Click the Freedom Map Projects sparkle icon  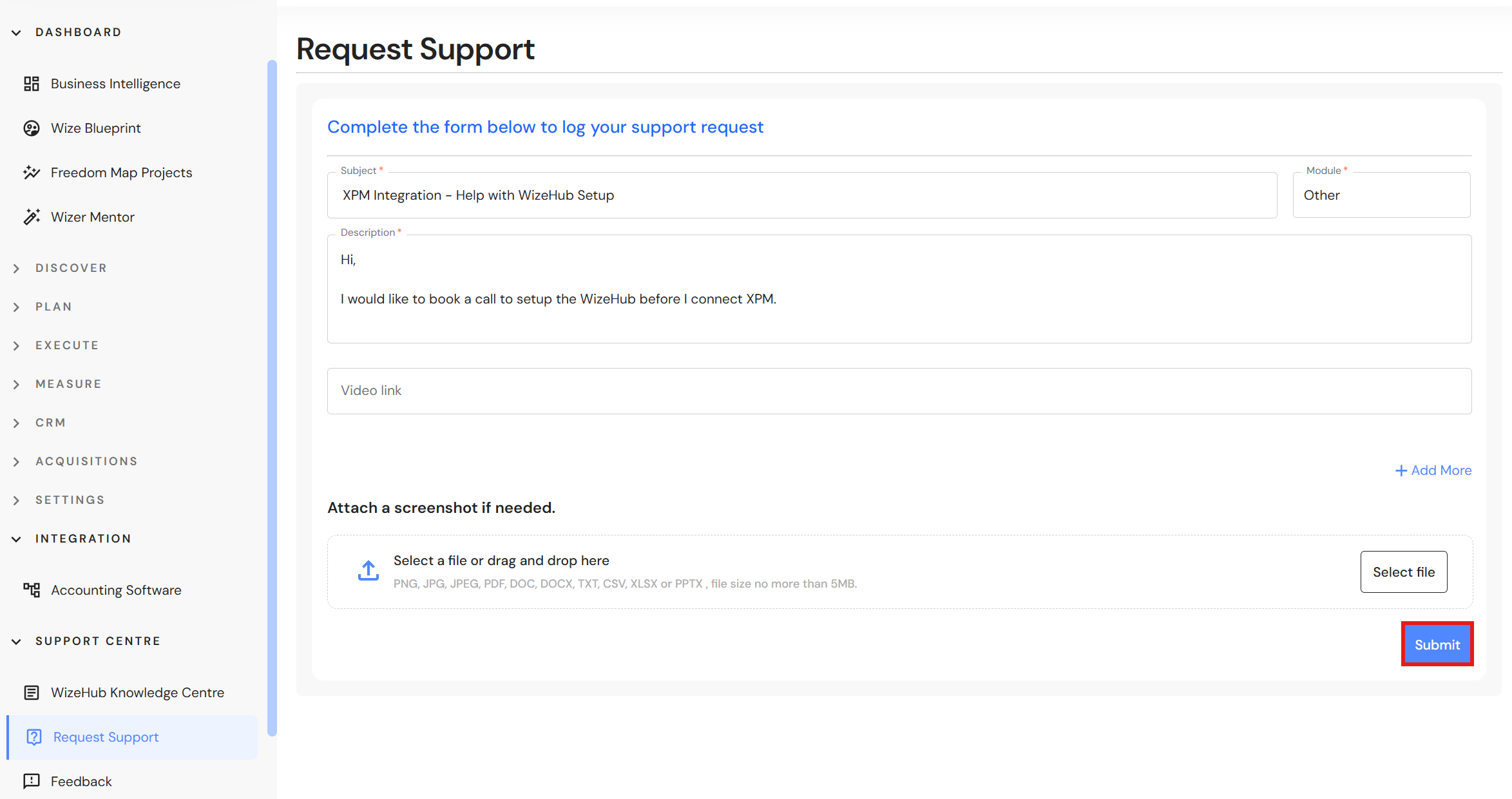pyautogui.click(x=32, y=173)
